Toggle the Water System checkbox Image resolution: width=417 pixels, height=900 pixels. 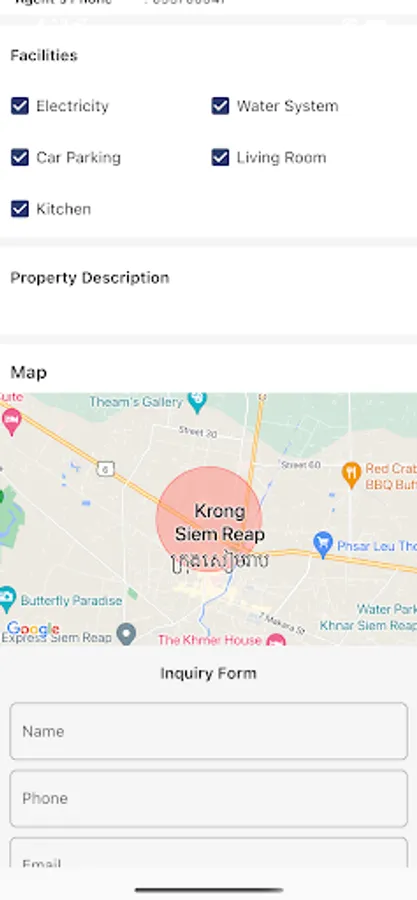tap(220, 106)
